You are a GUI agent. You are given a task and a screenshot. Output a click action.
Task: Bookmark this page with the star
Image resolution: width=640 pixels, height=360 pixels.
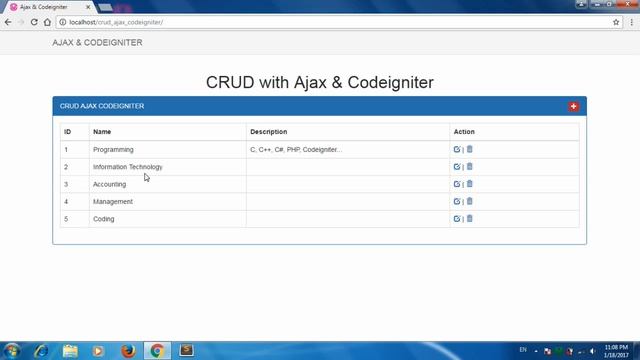[x=616, y=22]
